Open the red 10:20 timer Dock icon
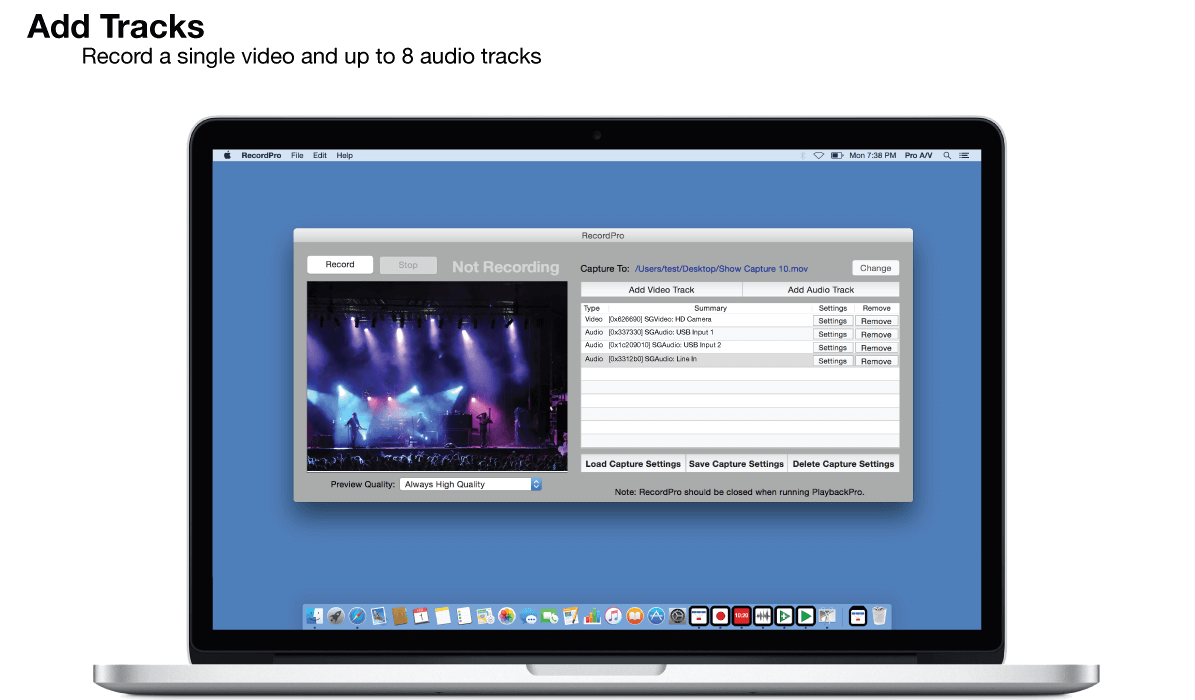1195x700 pixels. [742, 615]
